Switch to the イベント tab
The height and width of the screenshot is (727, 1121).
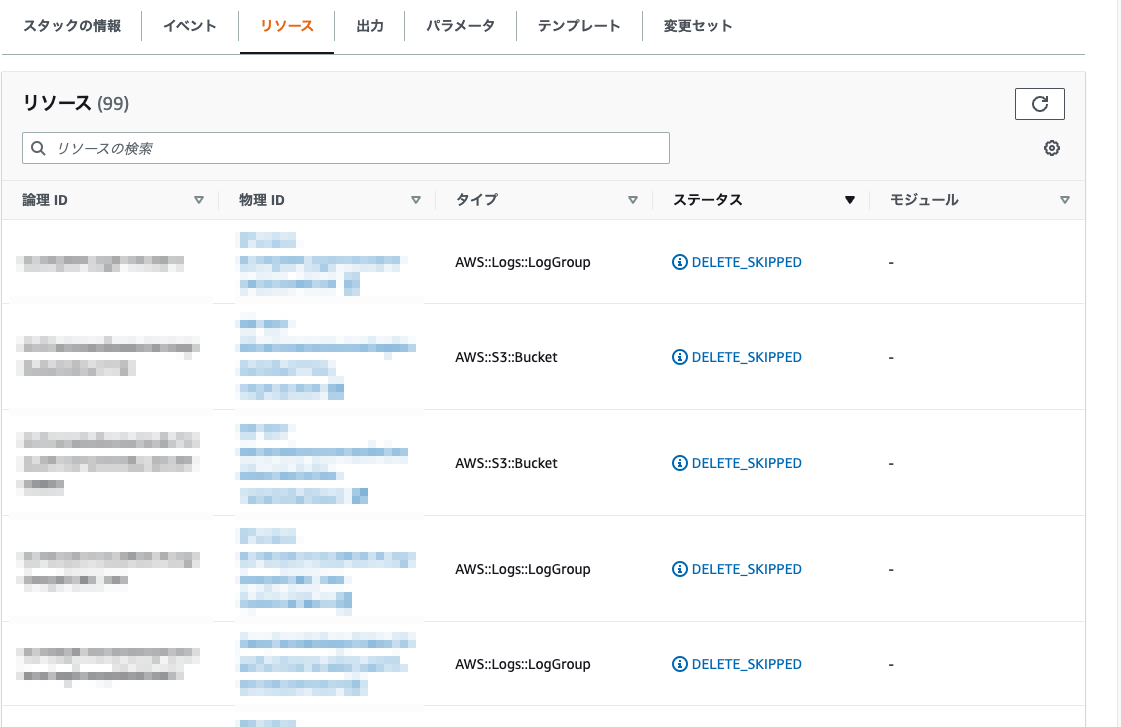tap(188, 27)
